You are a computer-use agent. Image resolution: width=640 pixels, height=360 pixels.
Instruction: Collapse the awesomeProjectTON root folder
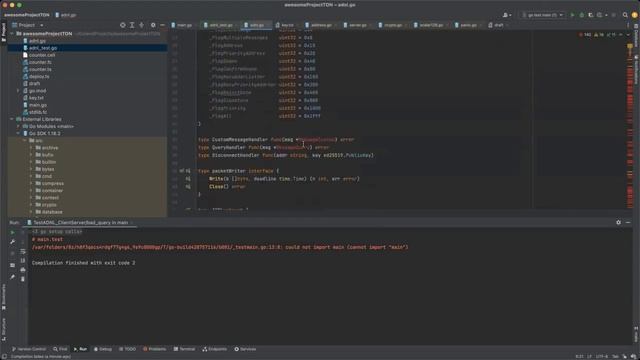[x=12, y=33]
